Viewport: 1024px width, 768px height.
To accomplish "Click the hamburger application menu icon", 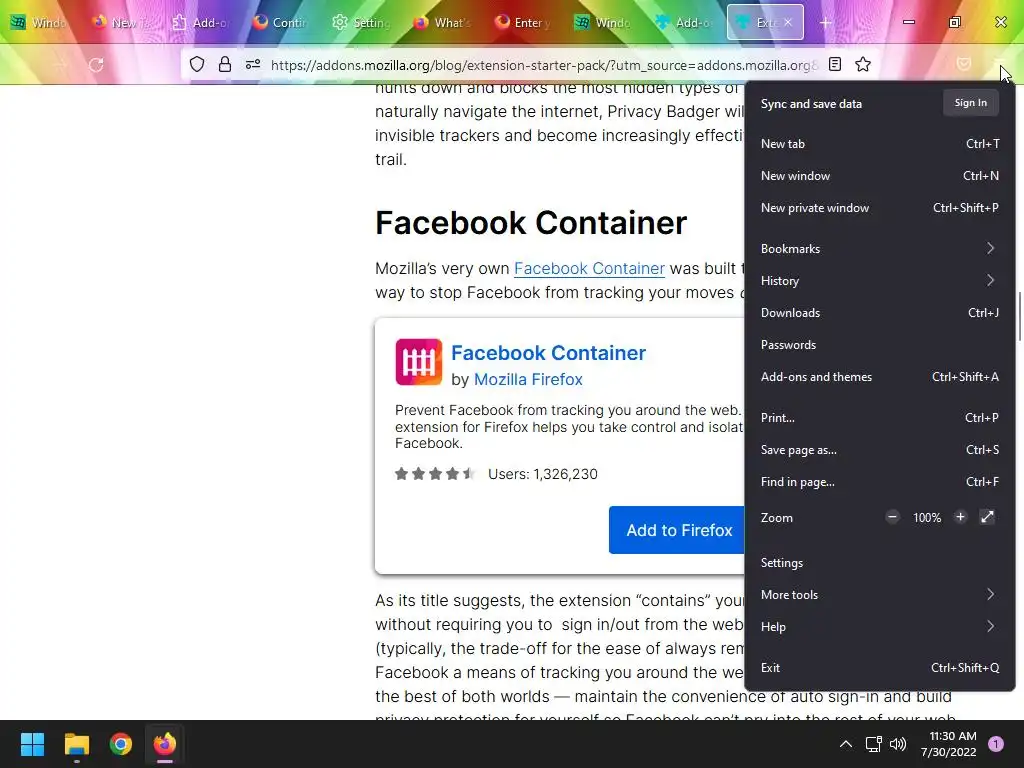I will (999, 64).
